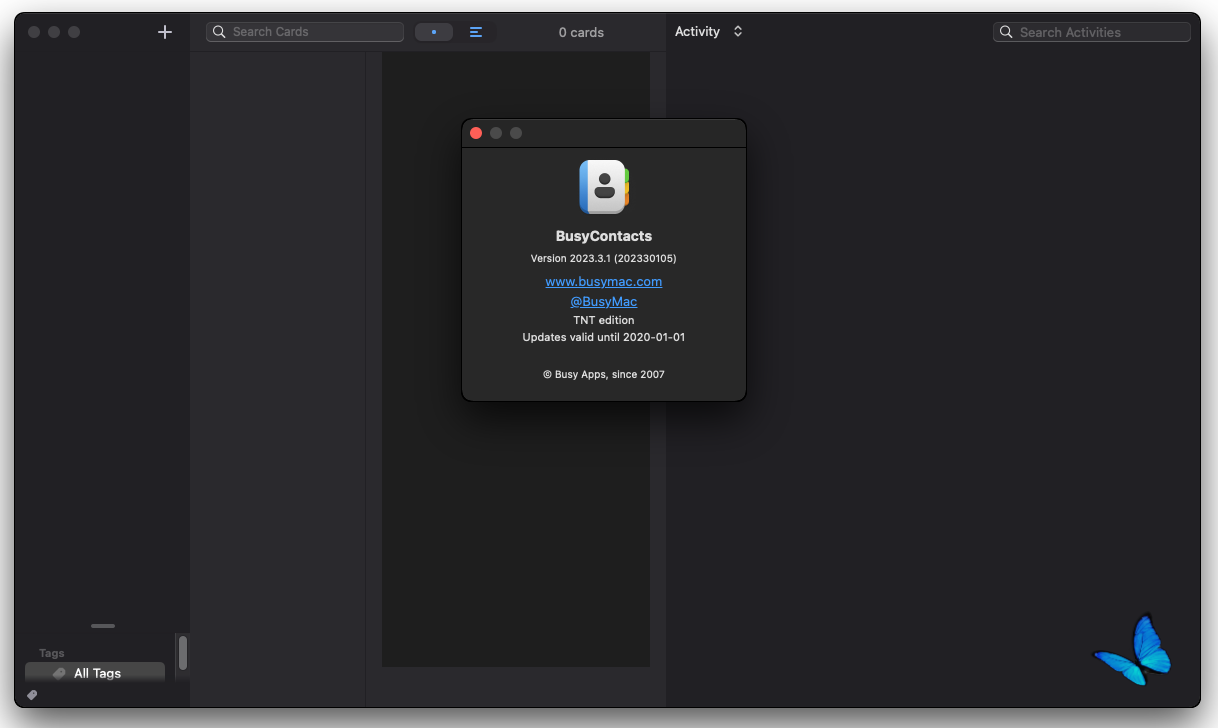Close the BusyContacts About window
This screenshot has height=728, width=1218.
(476, 133)
